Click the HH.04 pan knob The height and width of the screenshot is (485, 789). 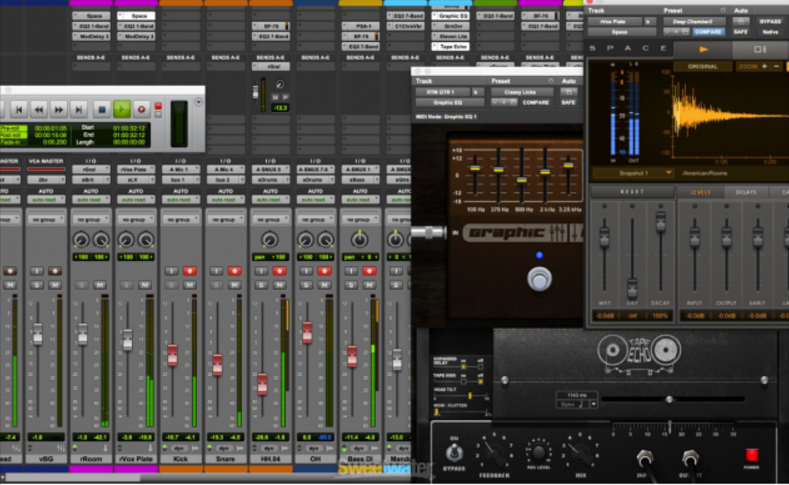[x=270, y=239]
